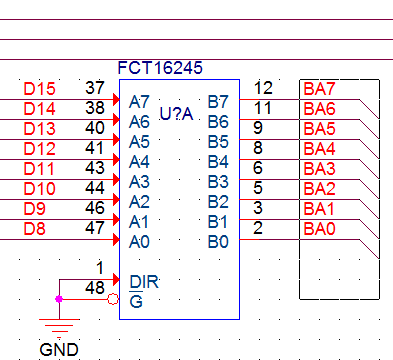Image resolution: width=393 pixels, height=360 pixels.
Task: Select the B3 pin name
Action: point(218,182)
